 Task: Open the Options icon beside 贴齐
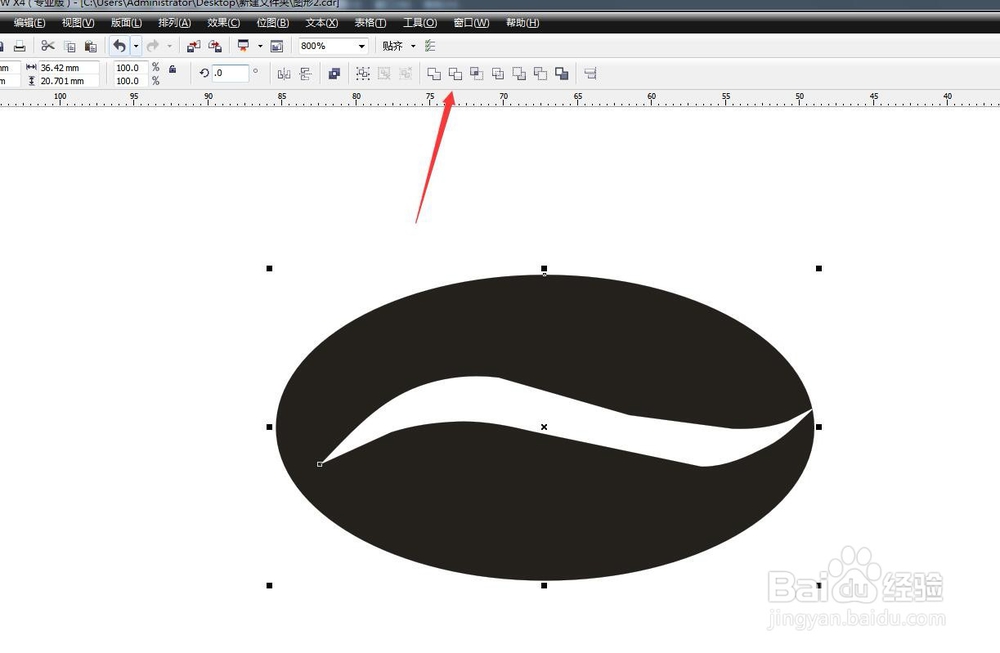[430, 46]
